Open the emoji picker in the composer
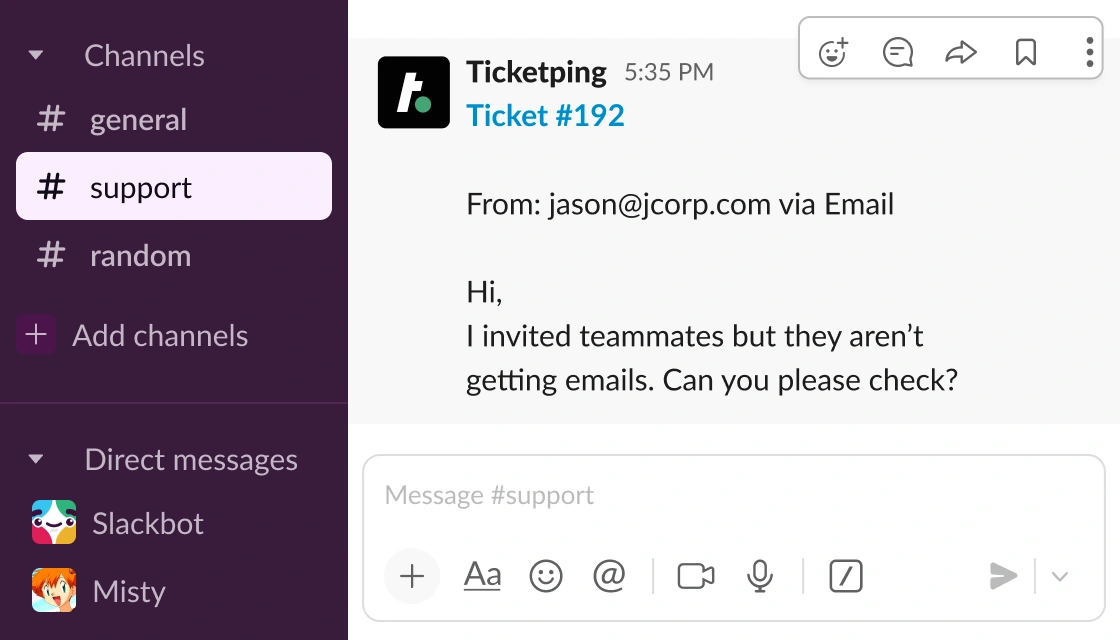Image resolution: width=1120 pixels, height=640 pixels. point(546,576)
